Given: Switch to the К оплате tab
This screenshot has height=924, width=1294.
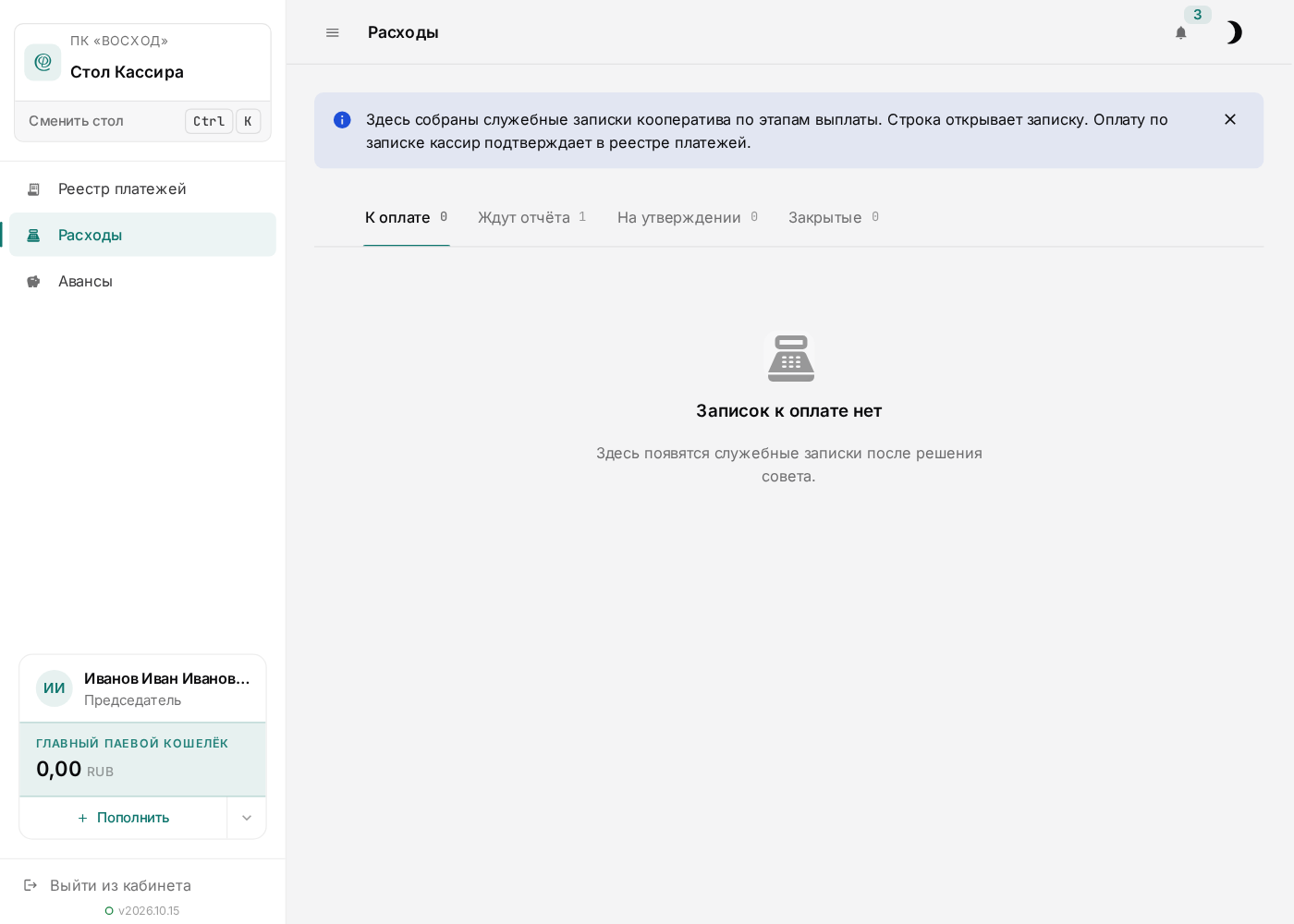Looking at the screenshot, I should click(407, 218).
